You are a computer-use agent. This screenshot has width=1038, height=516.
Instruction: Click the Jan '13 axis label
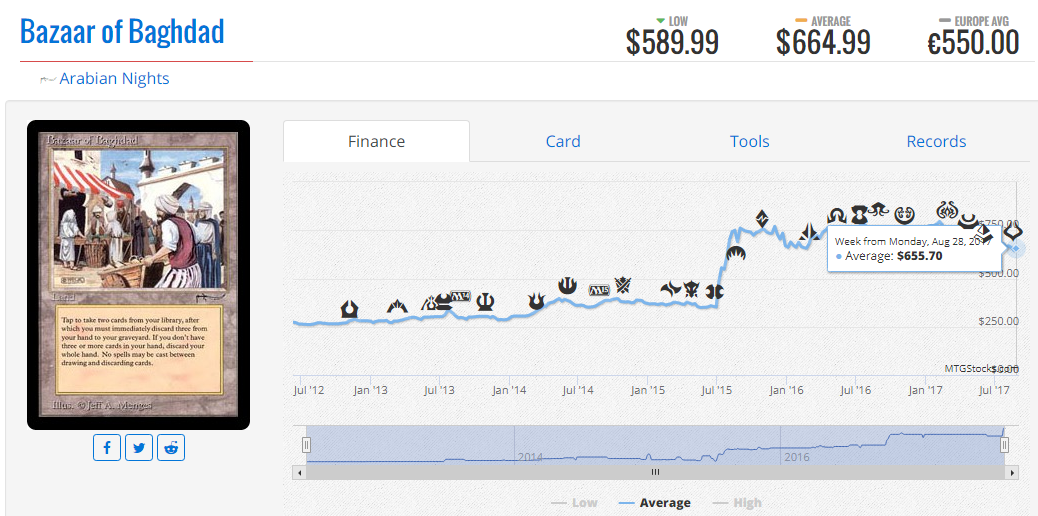(371, 390)
